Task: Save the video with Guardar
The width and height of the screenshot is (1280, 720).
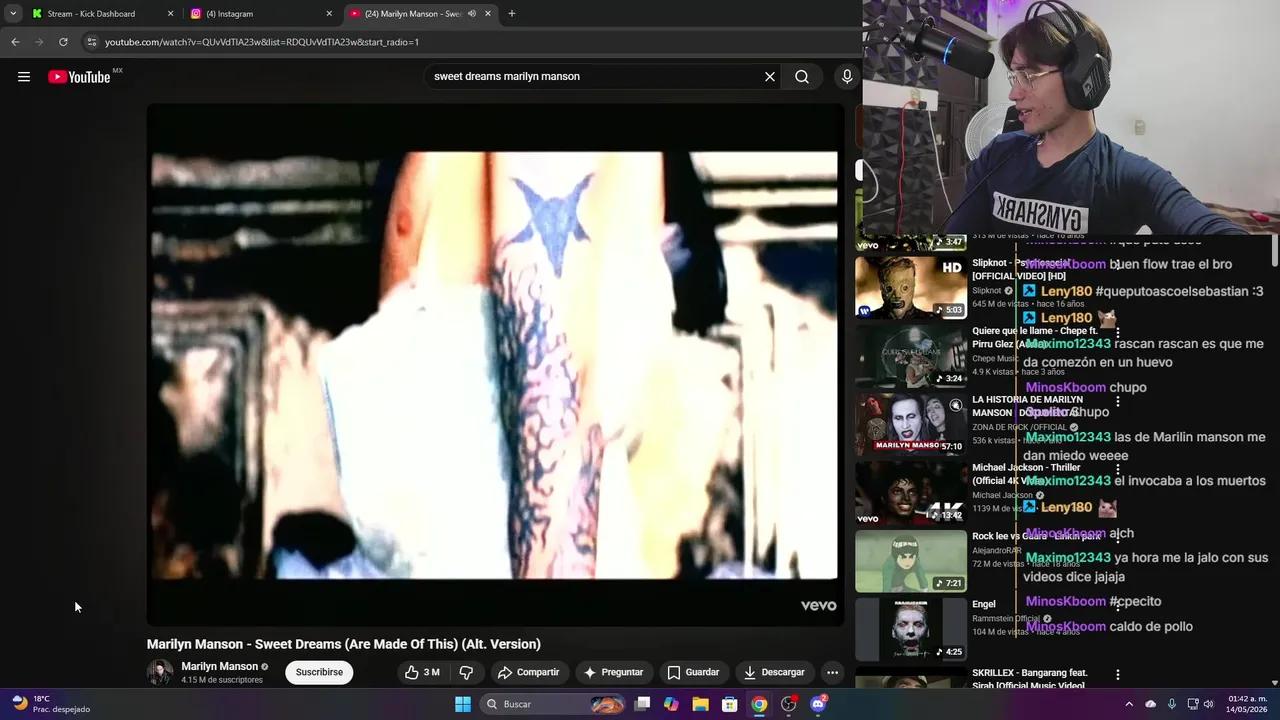Action: click(x=693, y=672)
